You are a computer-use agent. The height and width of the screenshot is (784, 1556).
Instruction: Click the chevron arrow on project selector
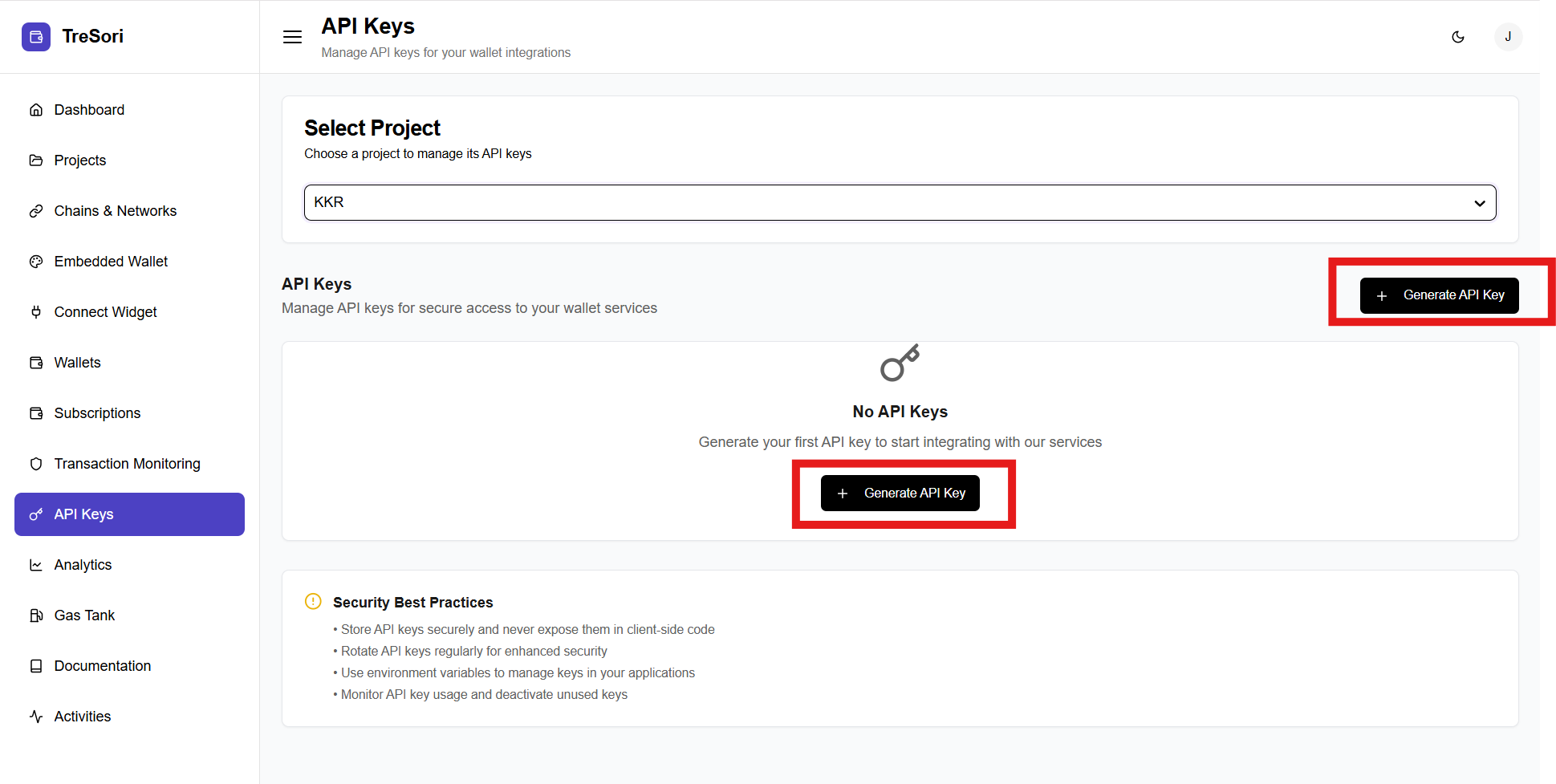click(x=1479, y=203)
